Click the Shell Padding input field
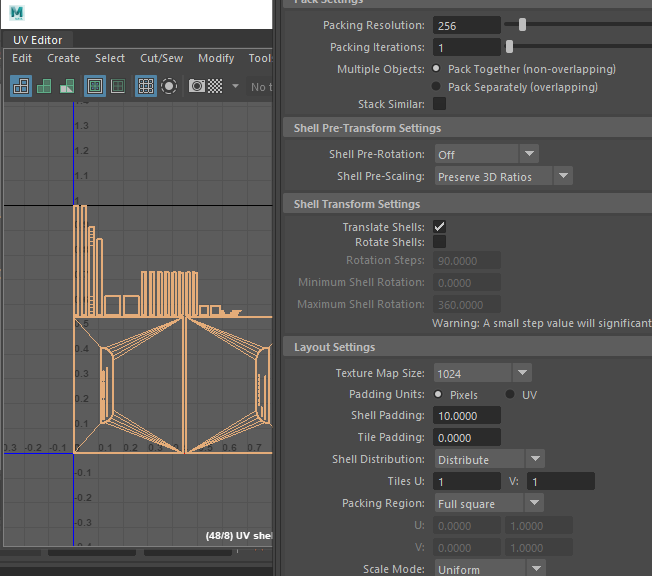652x576 pixels. click(466, 415)
